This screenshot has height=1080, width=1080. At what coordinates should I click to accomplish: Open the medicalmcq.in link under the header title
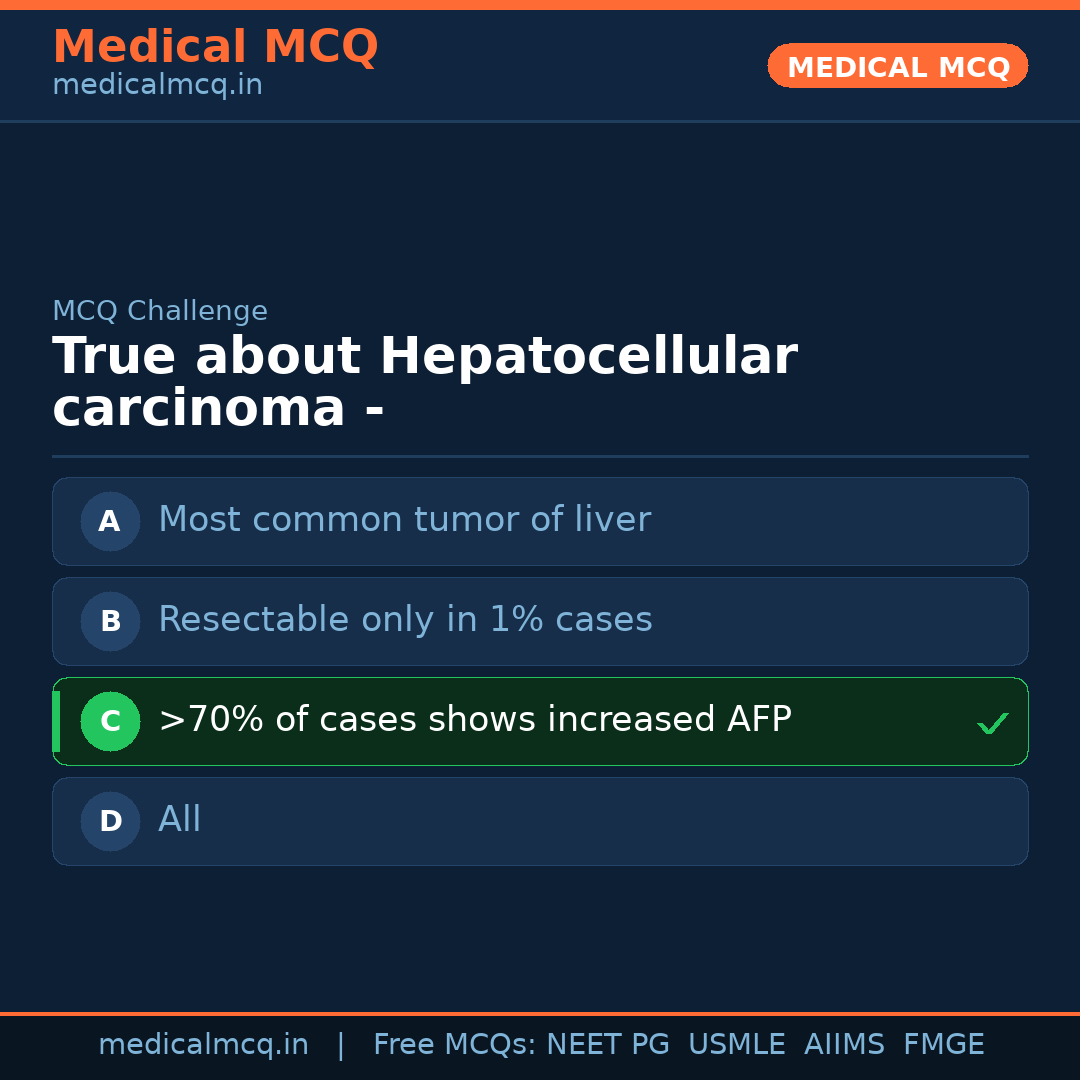click(157, 86)
